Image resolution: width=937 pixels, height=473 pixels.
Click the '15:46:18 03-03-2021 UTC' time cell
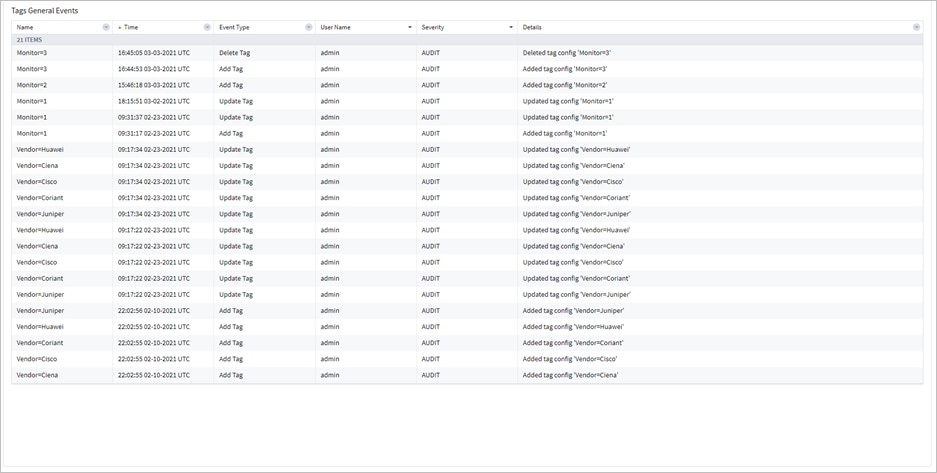point(154,85)
